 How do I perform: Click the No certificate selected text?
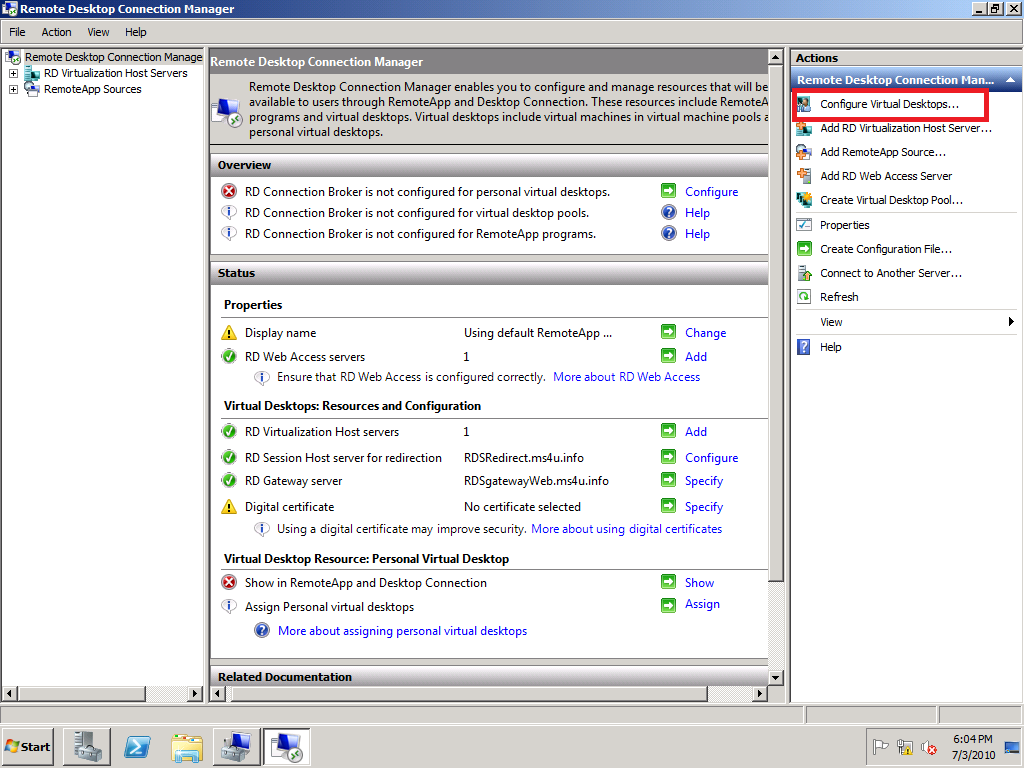tap(522, 507)
